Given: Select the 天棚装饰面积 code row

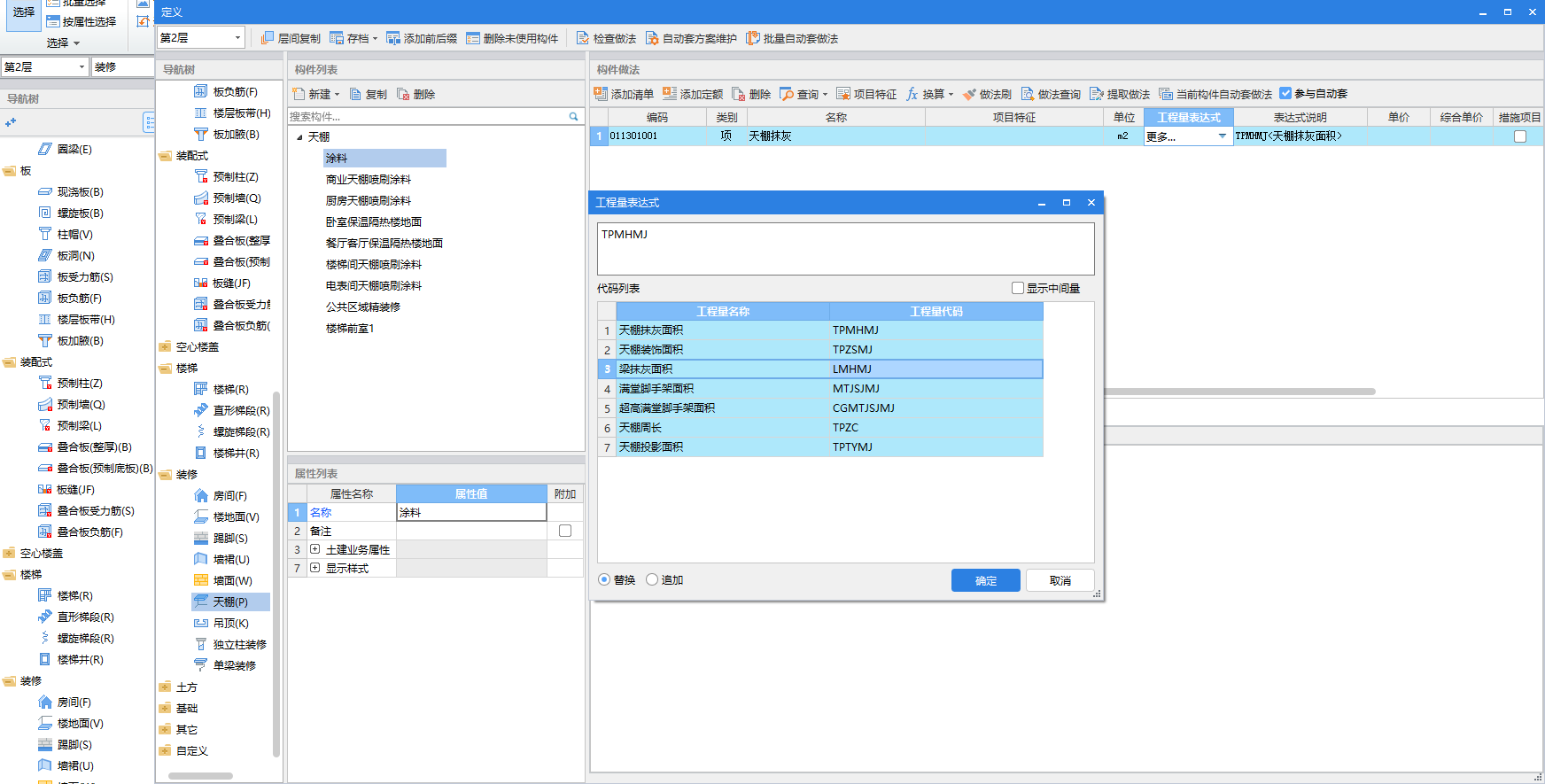Looking at the screenshot, I should (820, 349).
